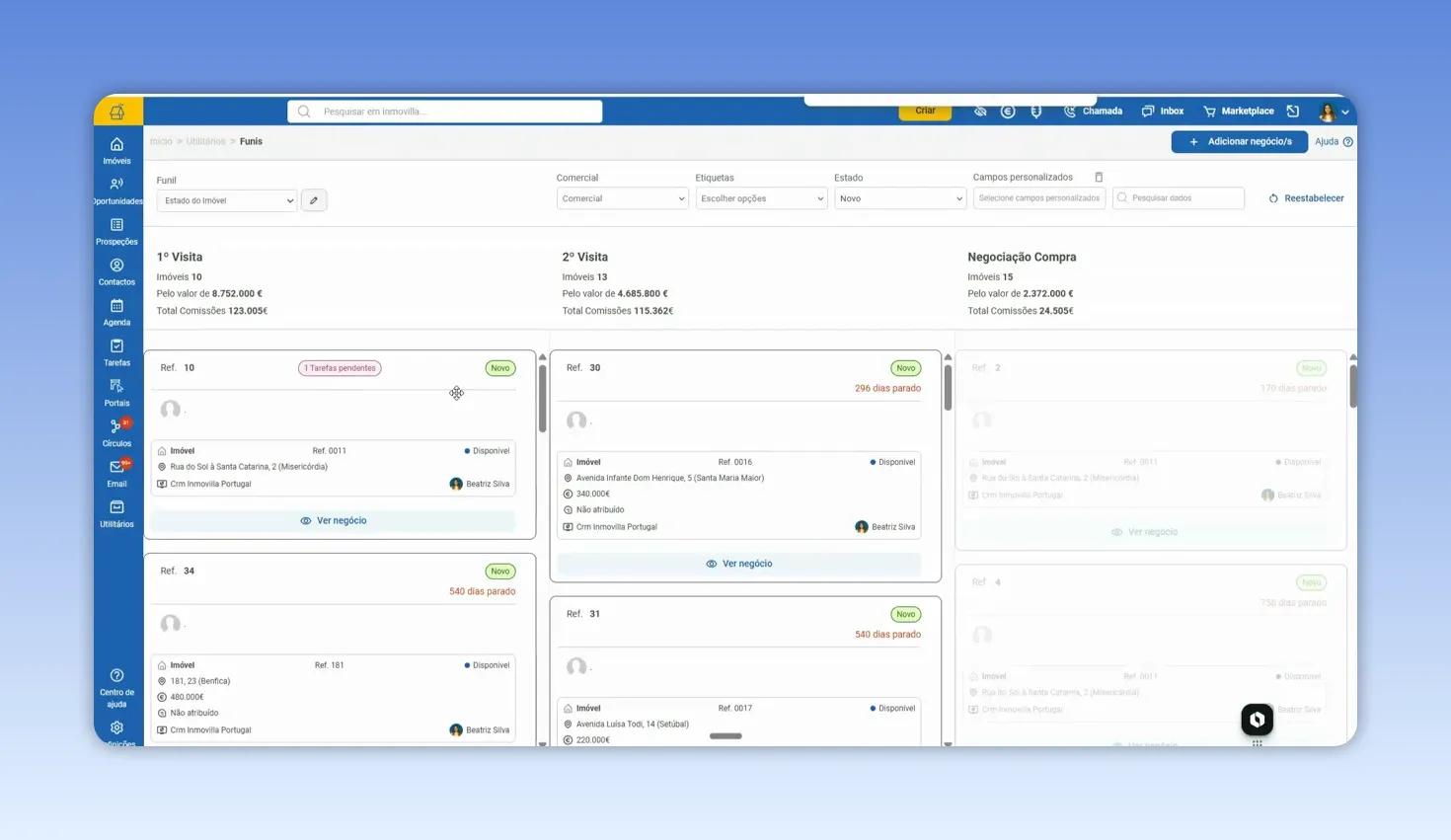The height and width of the screenshot is (840, 1451).
Task: Click Avenida Infante Dom Henrique address
Action: coord(670,478)
